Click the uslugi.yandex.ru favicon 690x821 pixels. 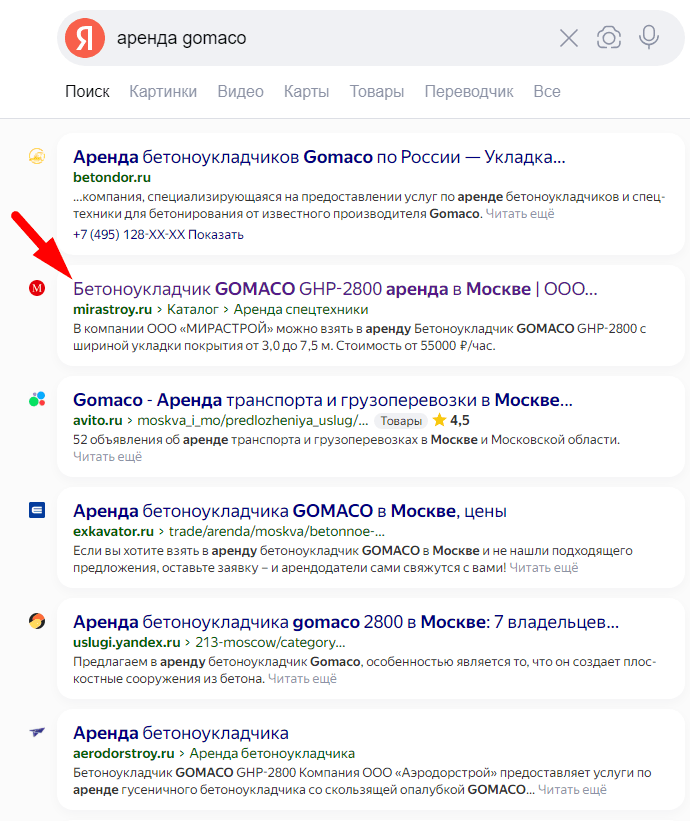tap(37, 621)
